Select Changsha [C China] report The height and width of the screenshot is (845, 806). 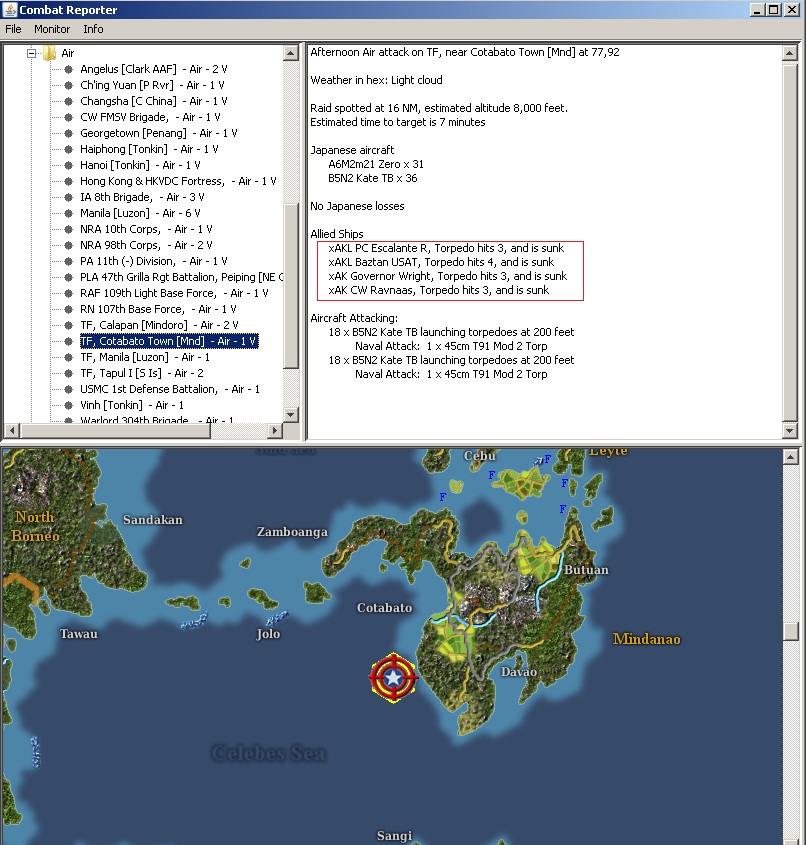(x=154, y=101)
